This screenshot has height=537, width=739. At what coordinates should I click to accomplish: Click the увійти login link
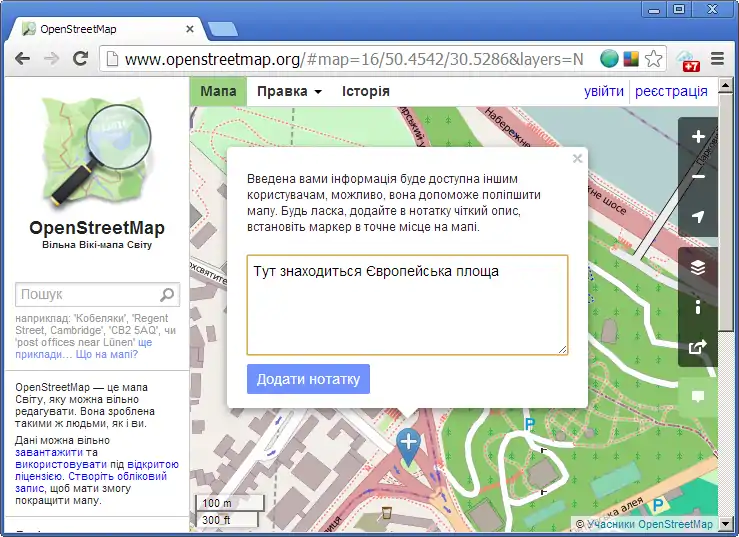pos(603,91)
